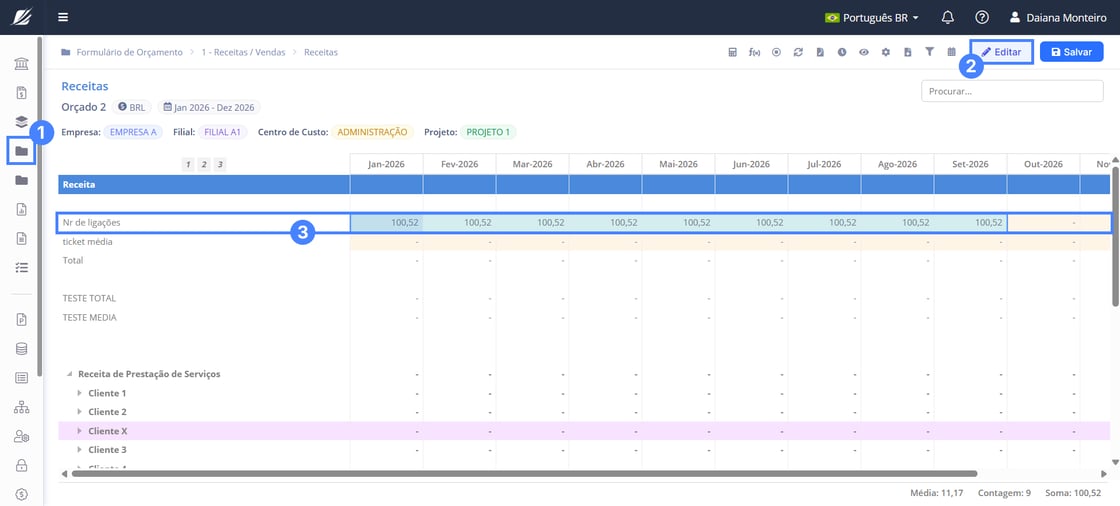Select the PROJETO 1 tag

[488, 132]
